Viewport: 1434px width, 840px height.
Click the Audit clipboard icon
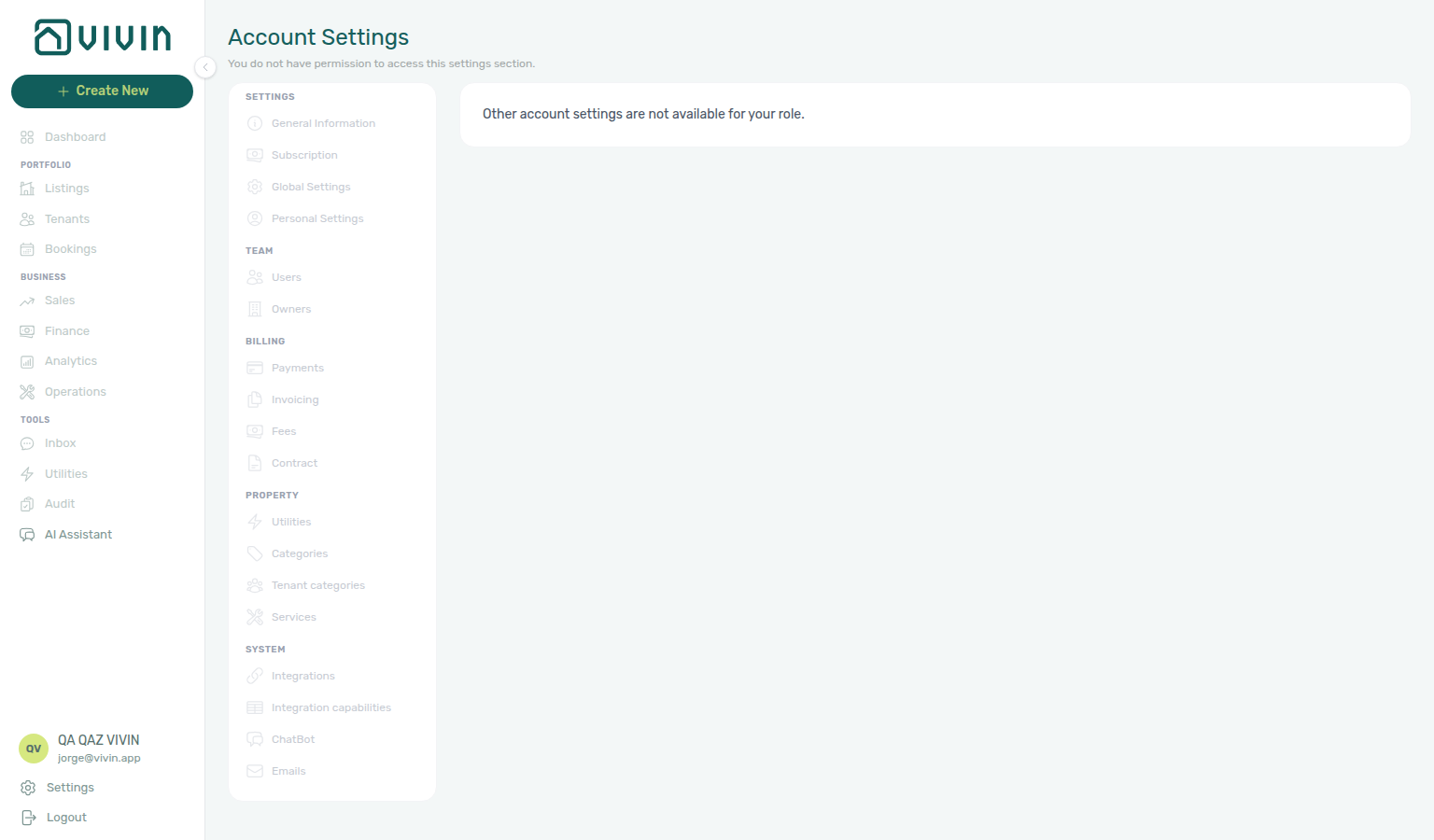pyautogui.click(x=27, y=504)
